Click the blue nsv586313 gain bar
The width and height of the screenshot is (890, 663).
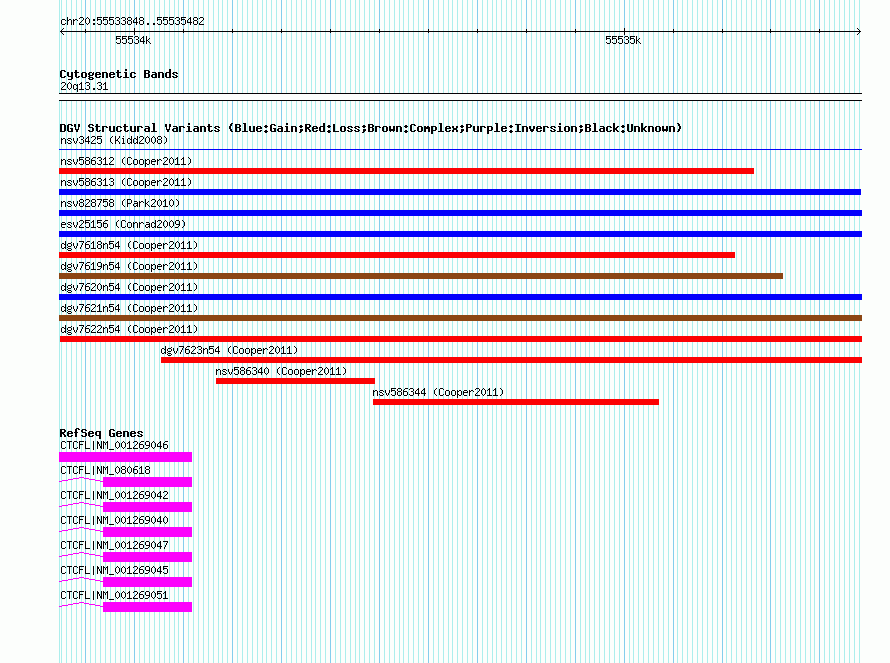(460, 192)
